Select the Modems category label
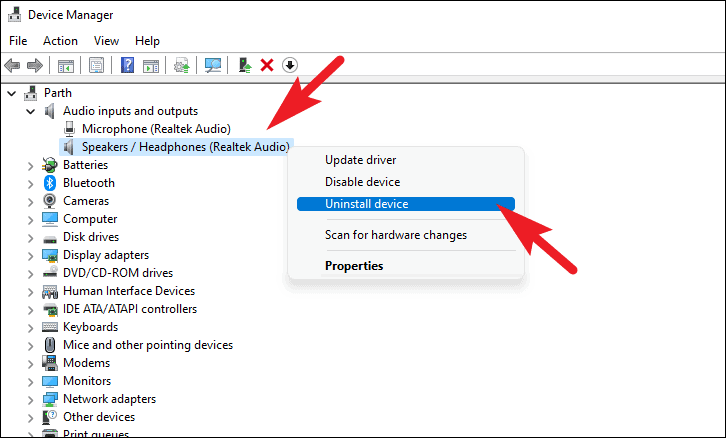726x438 pixels. [x=87, y=363]
